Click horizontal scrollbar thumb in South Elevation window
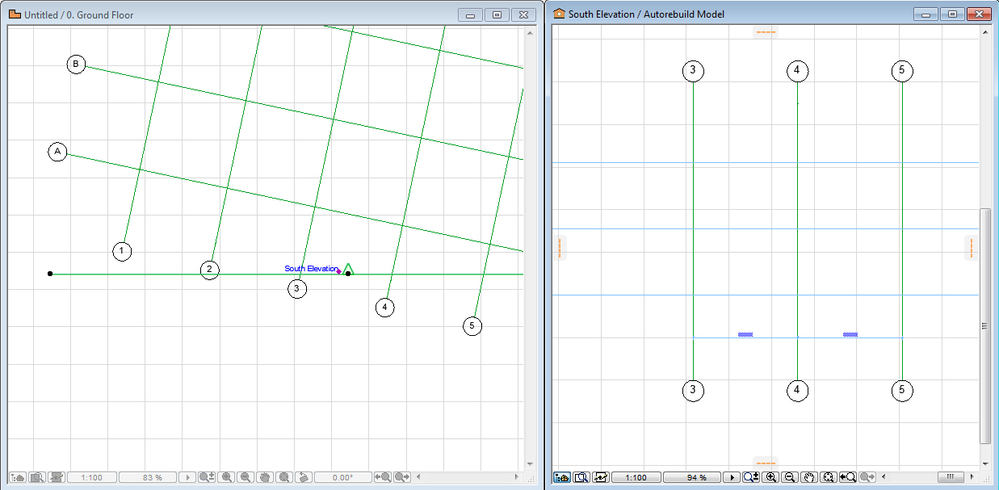This screenshot has height=490, width=999. pyautogui.click(x=951, y=477)
